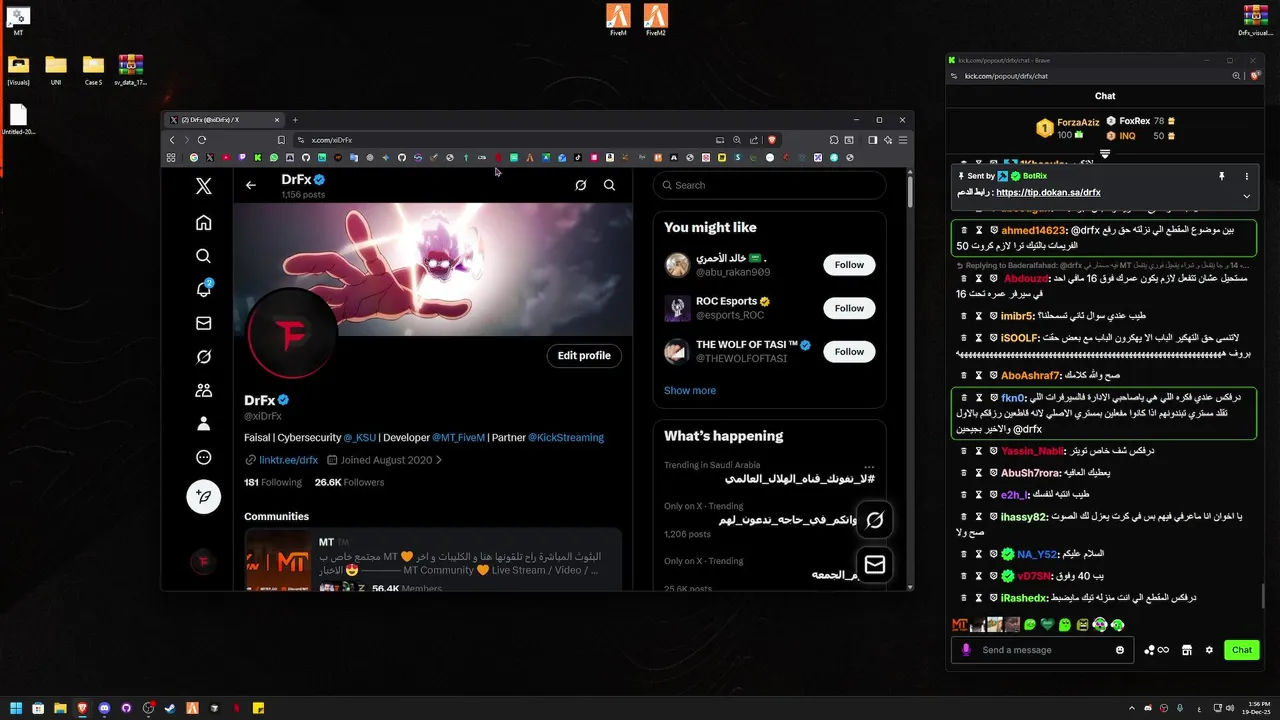Open Brave main menu in X window
The height and width of the screenshot is (720, 1280).
[903, 140]
